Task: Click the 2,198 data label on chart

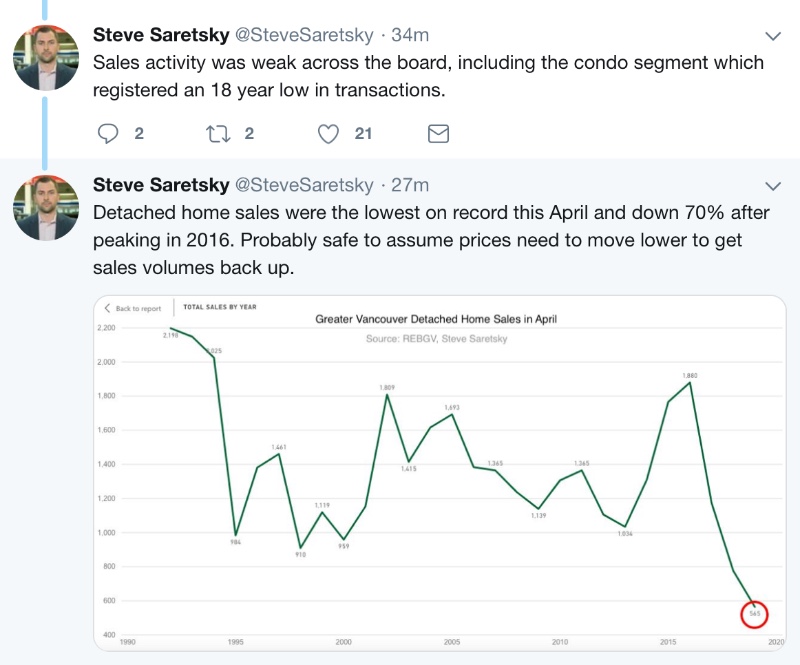Action: pos(170,335)
